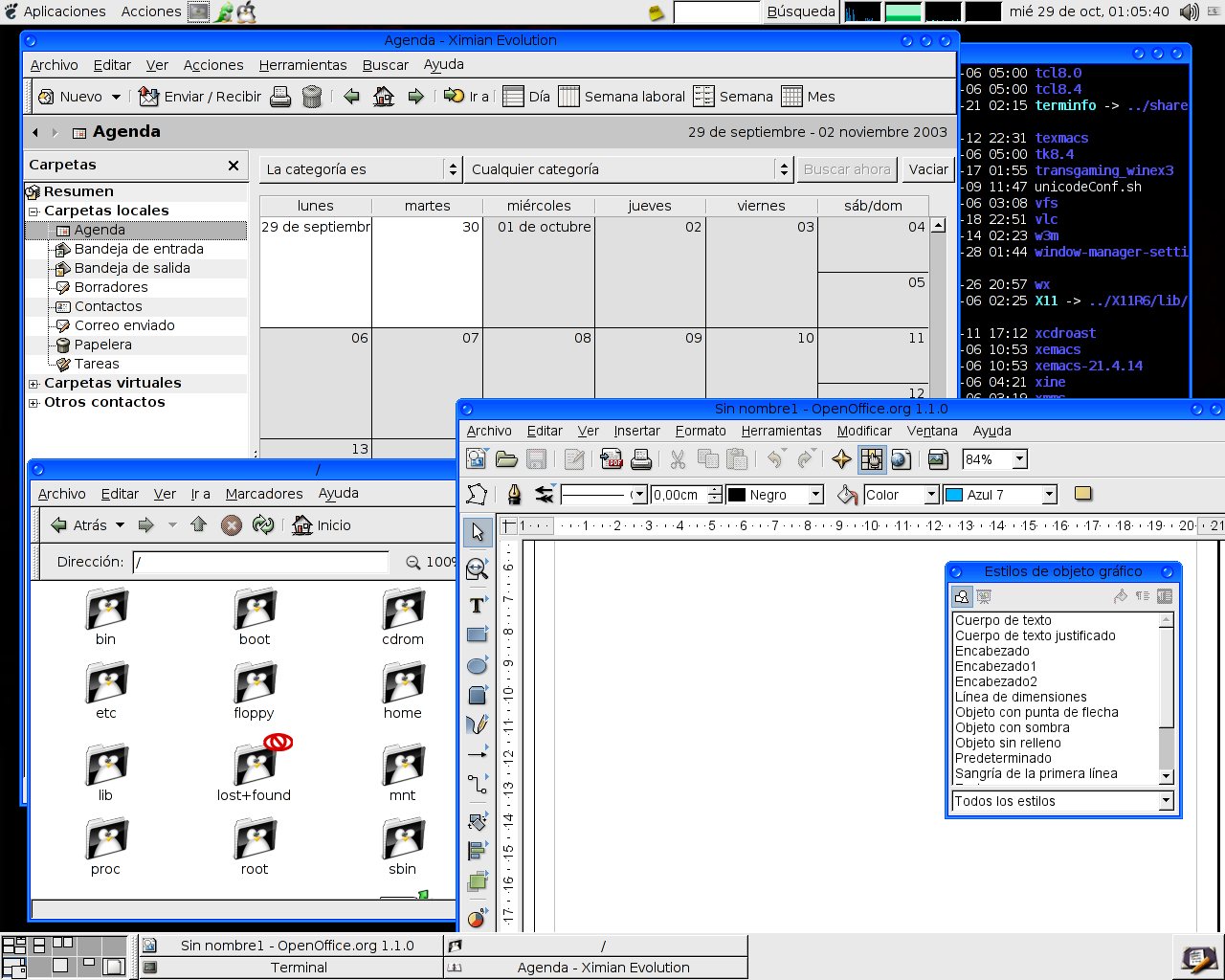Screen dimensions: 1225x980
Task: Activate the Selection arrow tool
Action: coord(478,532)
